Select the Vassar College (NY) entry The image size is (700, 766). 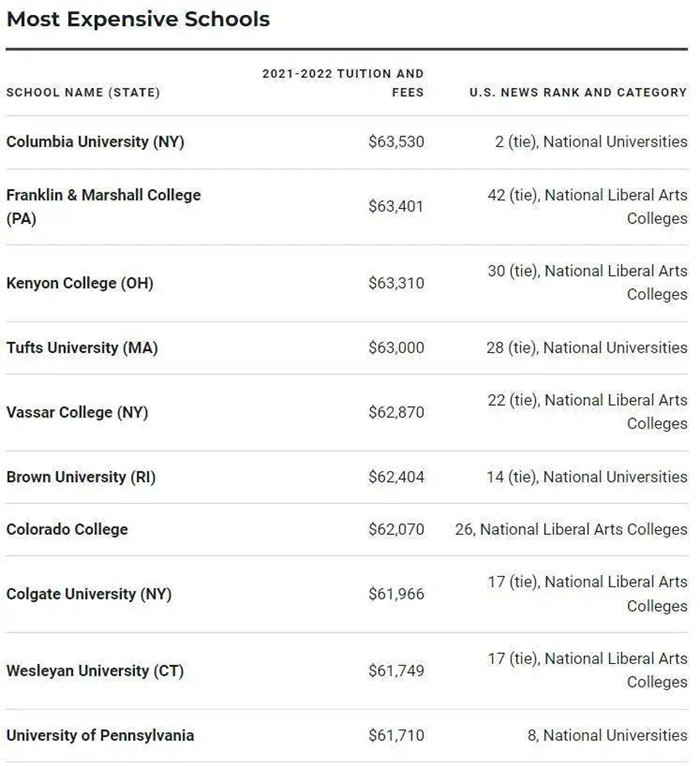click(x=77, y=412)
